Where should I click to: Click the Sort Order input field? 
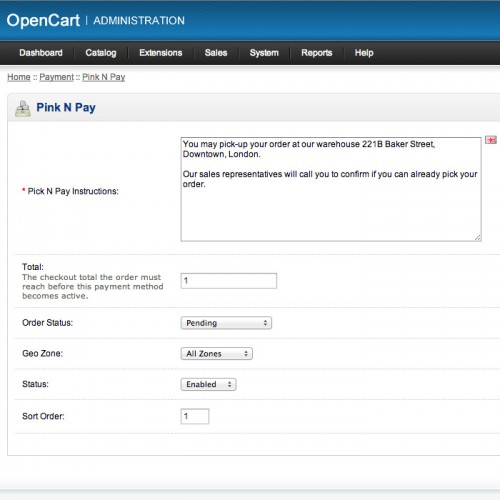(x=195, y=416)
